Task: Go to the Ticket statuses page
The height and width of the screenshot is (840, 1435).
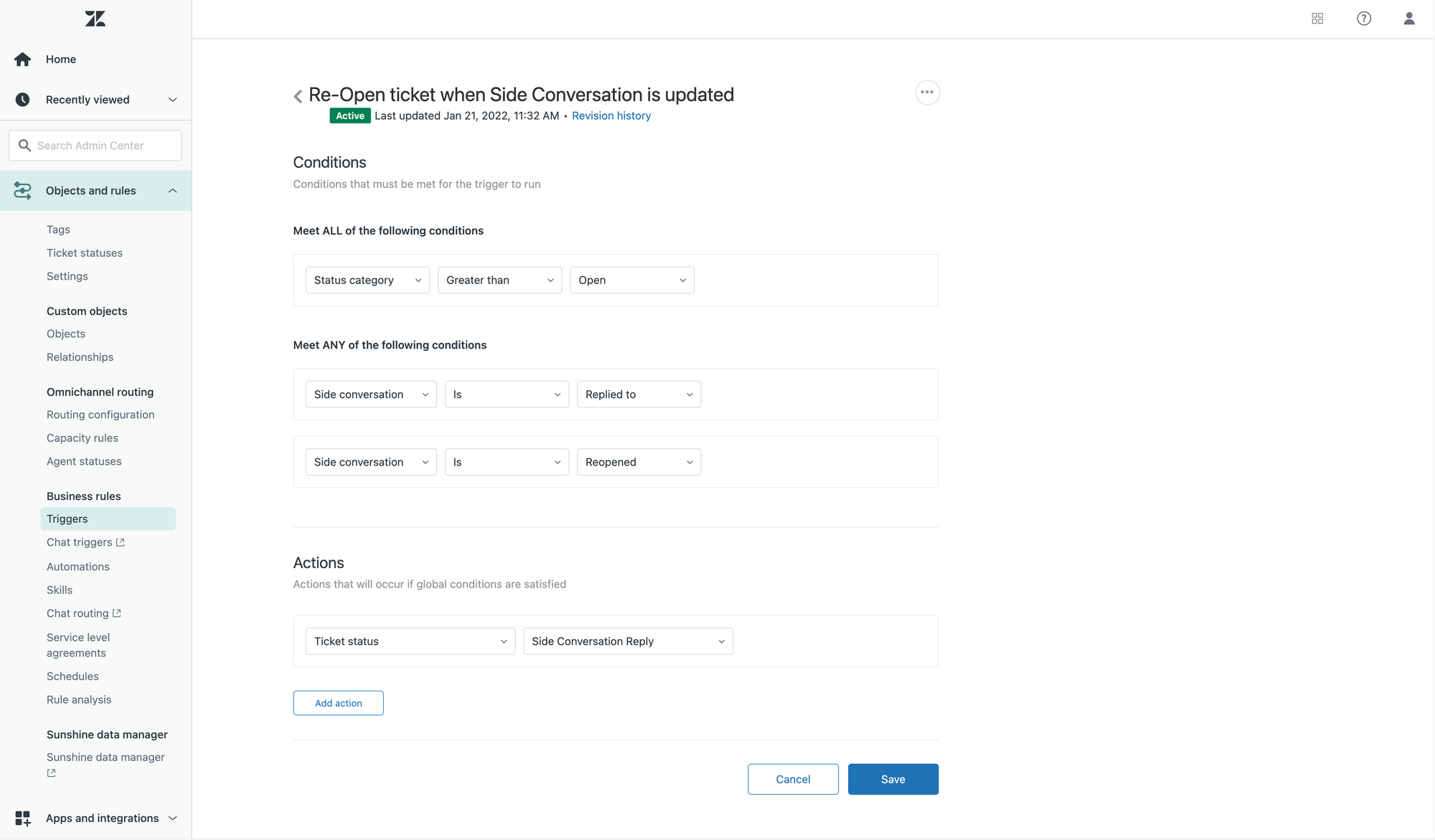Action: (85, 253)
